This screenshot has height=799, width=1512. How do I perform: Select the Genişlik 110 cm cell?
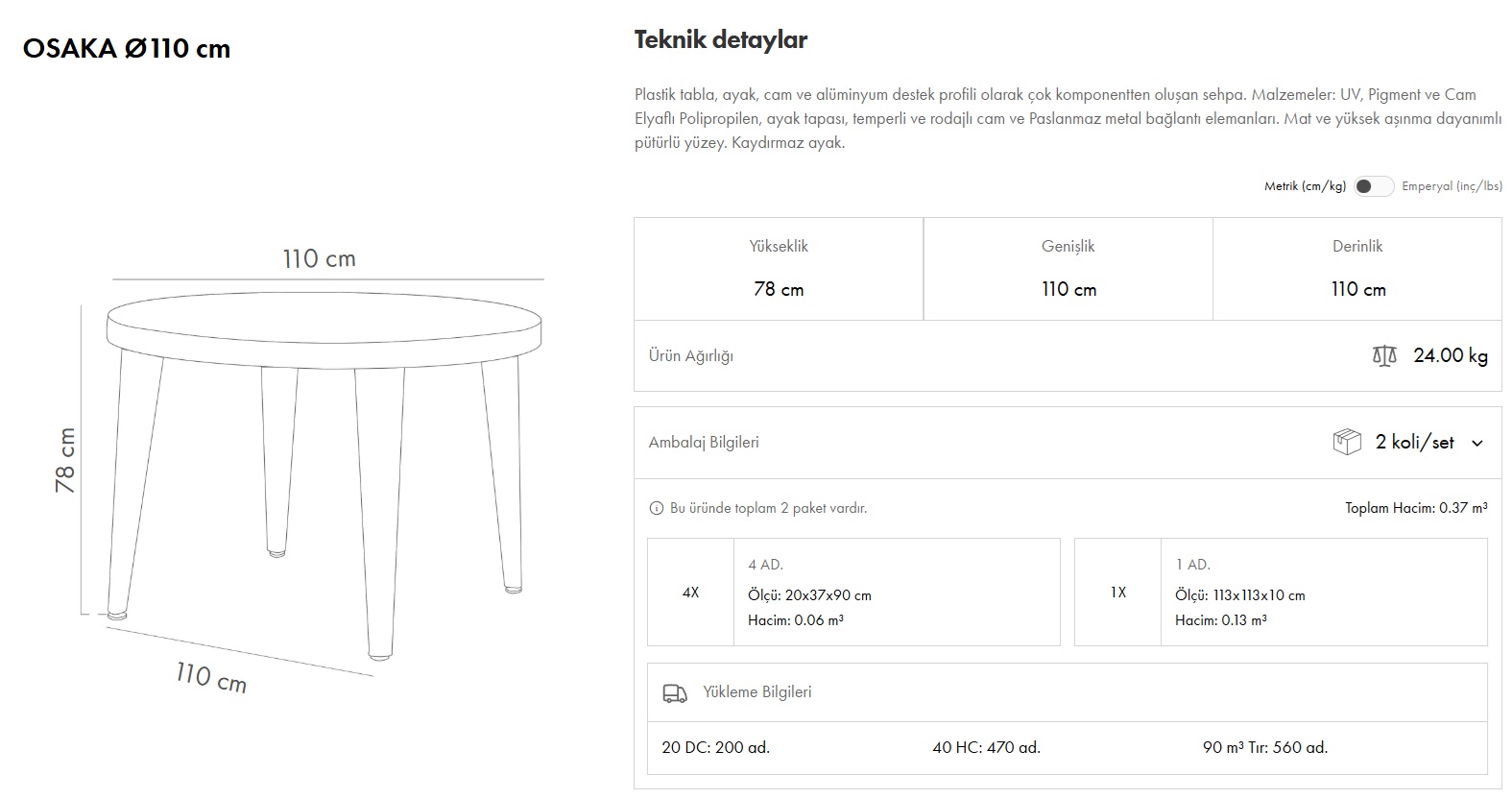[x=1068, y=269]
